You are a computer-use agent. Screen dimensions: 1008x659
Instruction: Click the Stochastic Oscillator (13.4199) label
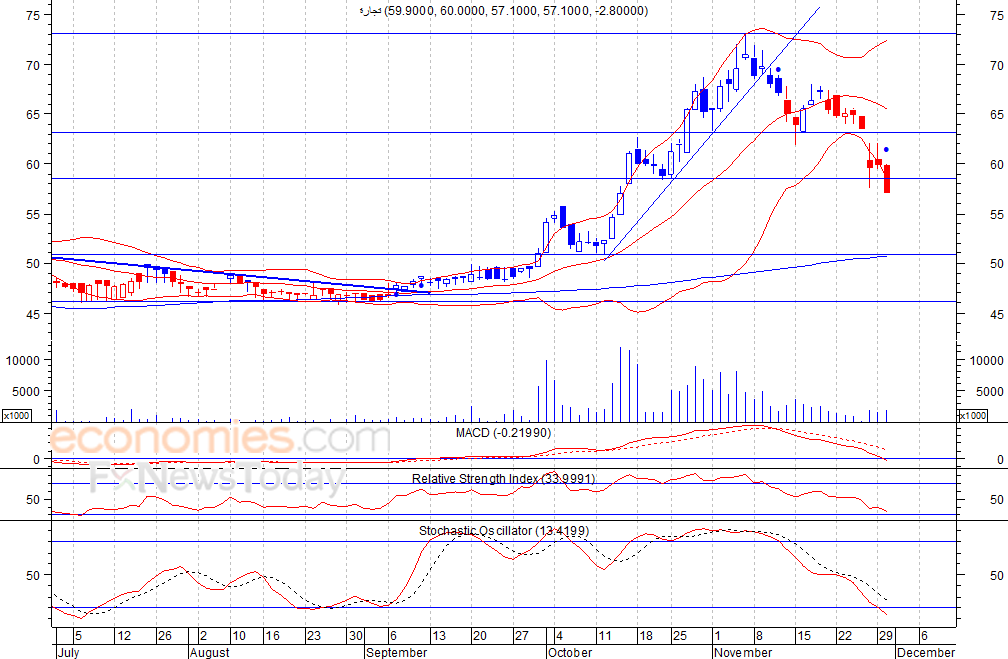[x=504, y=530]
